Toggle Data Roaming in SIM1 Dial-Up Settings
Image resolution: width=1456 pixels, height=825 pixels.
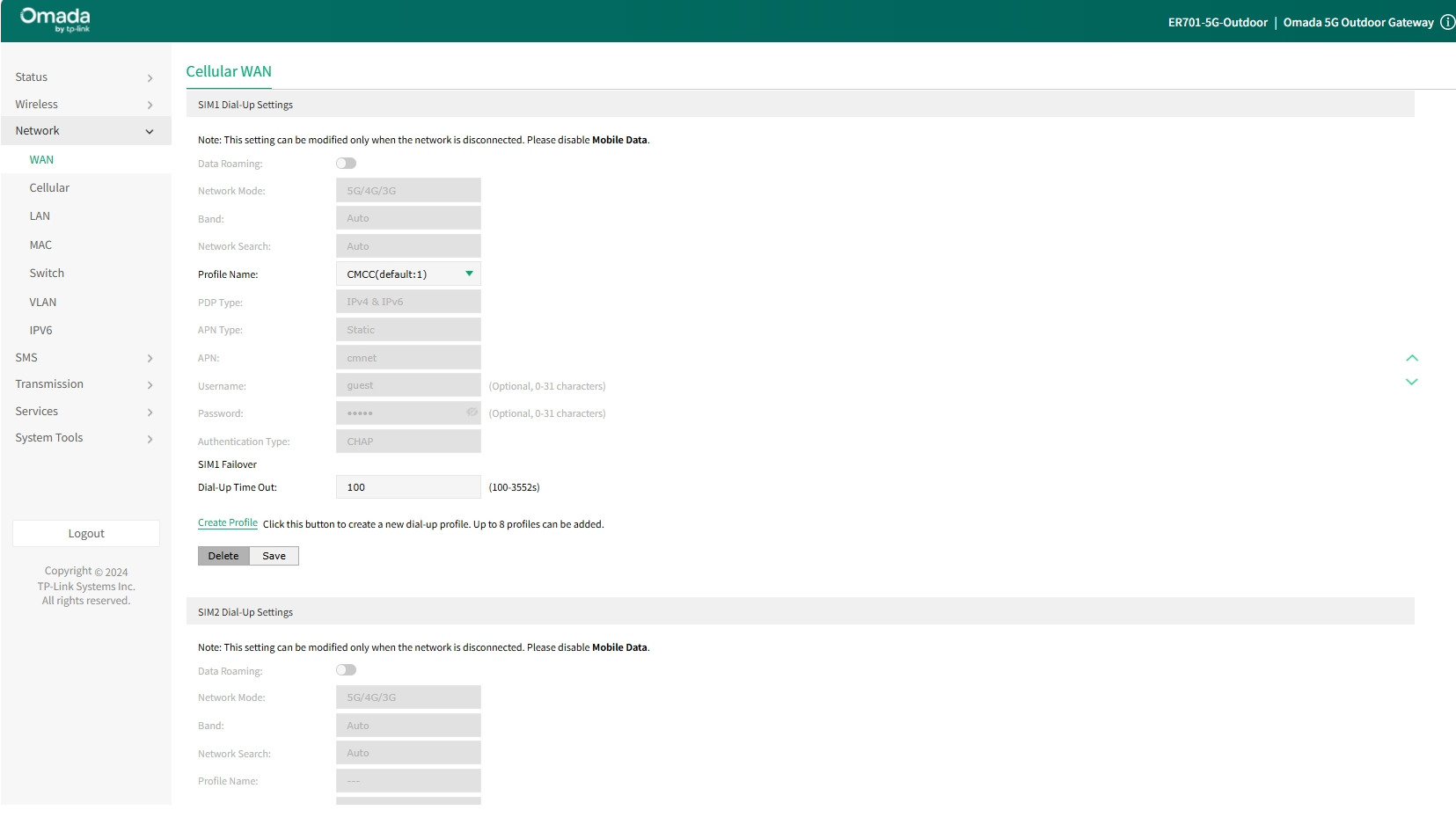click(x=346, y=163)
